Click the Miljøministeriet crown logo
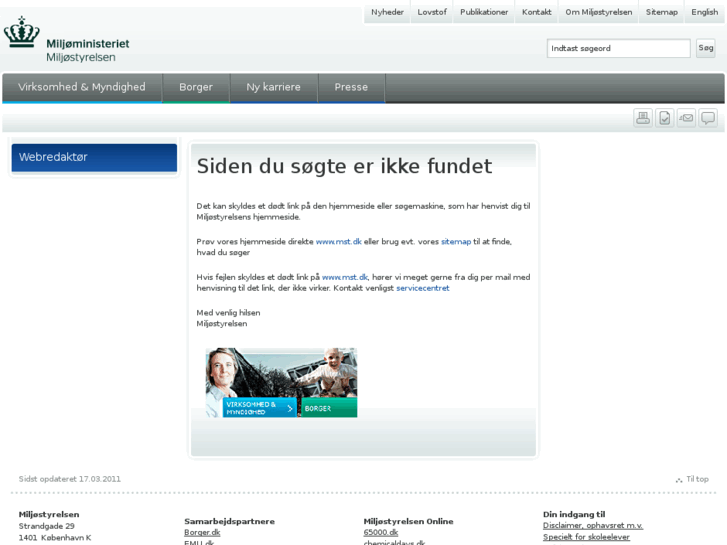Viewport: 727px width, 545px height. coord(21,32)
